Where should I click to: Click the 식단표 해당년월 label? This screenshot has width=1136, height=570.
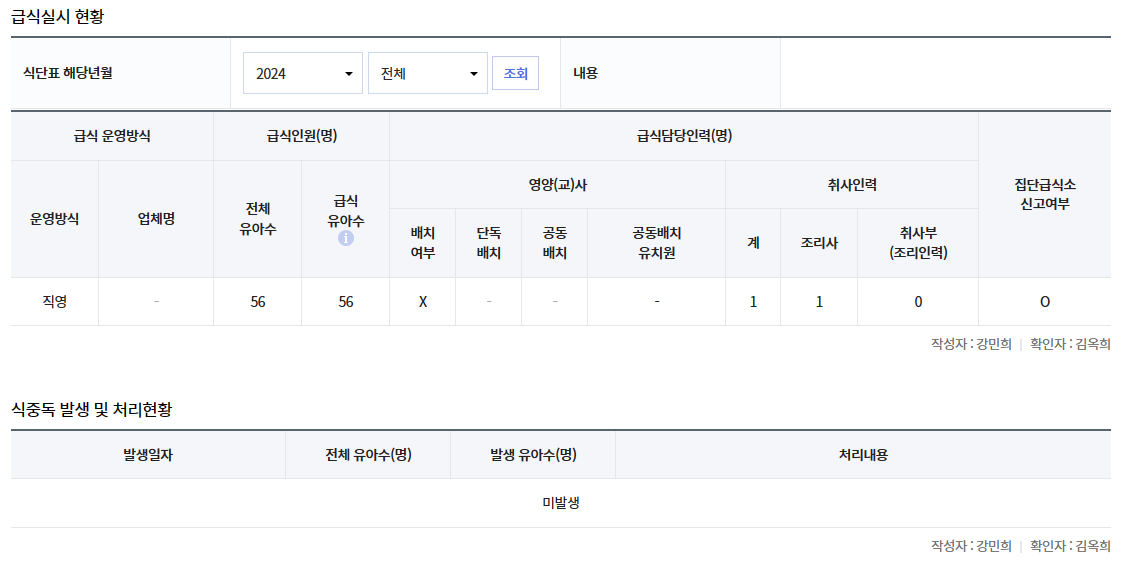tap(67, 73)
